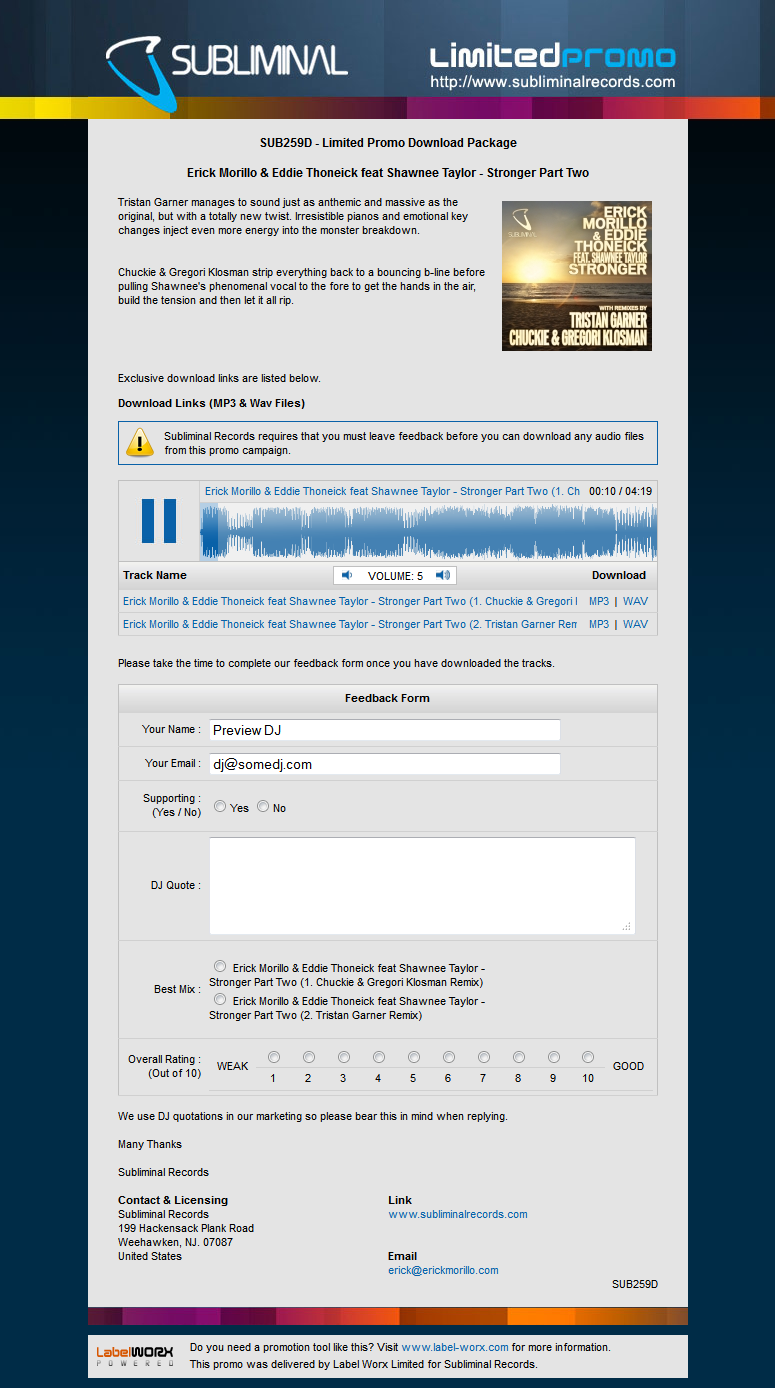
Task: Rate the release 6 out of 10
Action: pos(448,1057)
